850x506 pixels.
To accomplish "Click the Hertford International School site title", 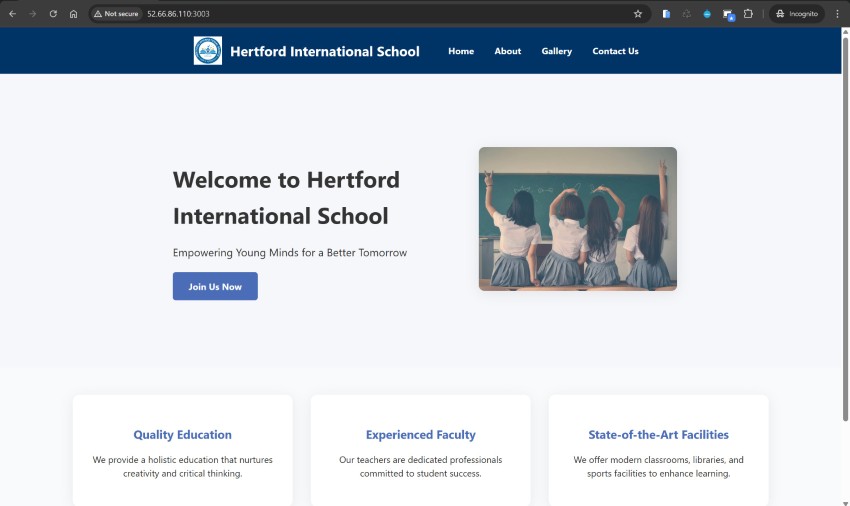I will (x=325, y=52).
